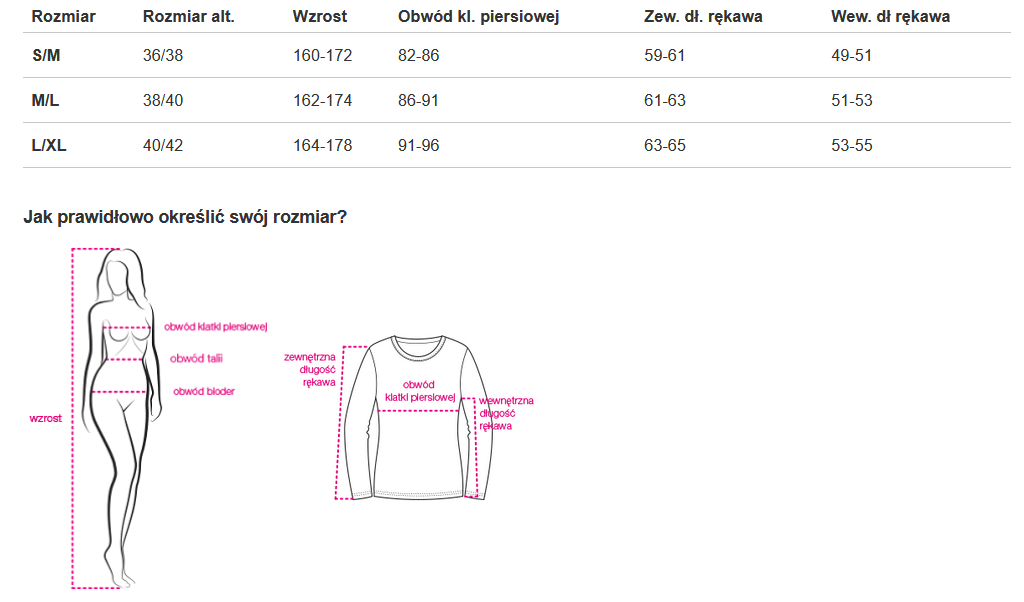Click 'Wew. dł rękawa' column header

pos(890,17)
